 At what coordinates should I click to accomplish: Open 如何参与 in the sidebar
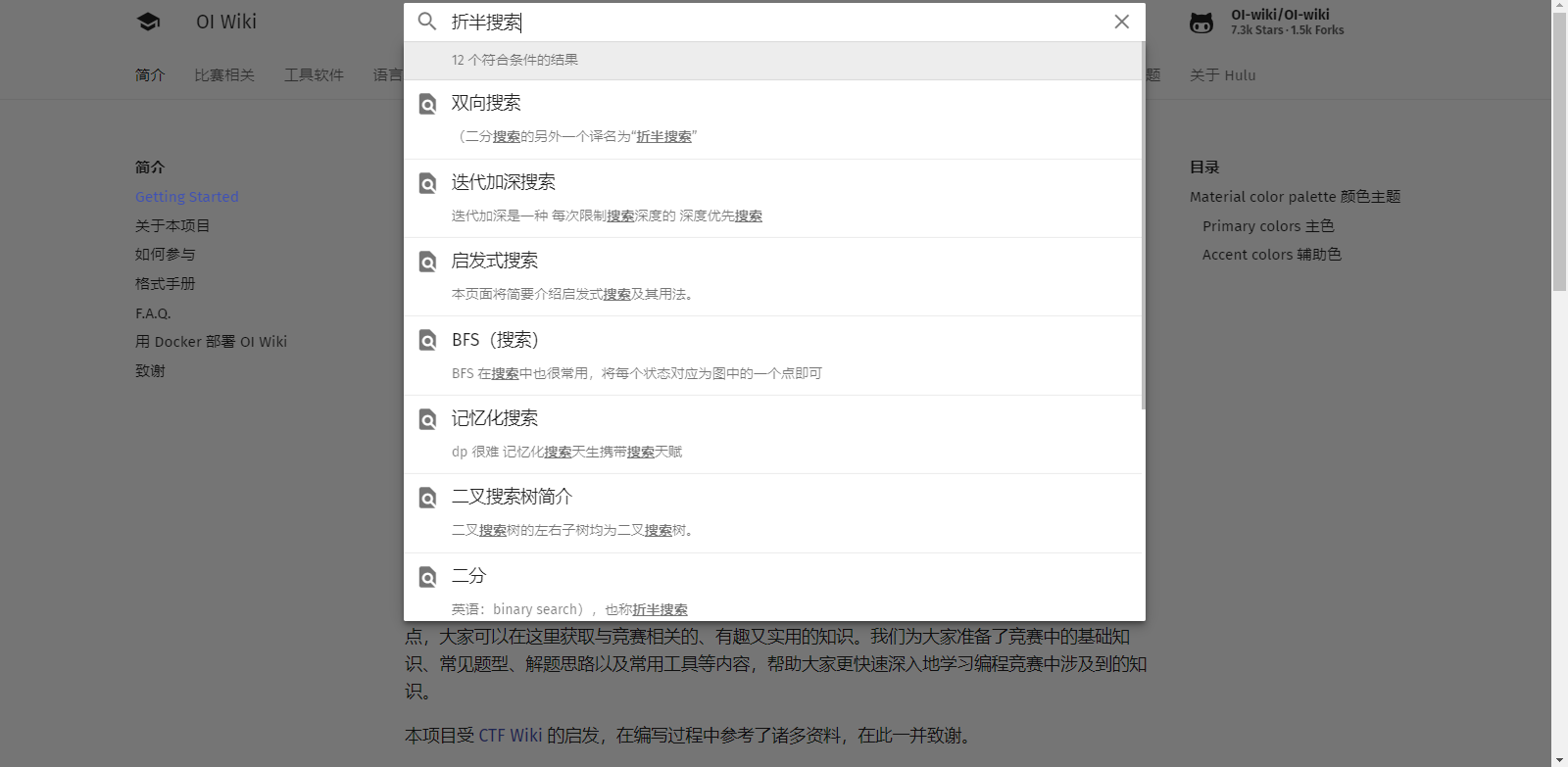166,254
